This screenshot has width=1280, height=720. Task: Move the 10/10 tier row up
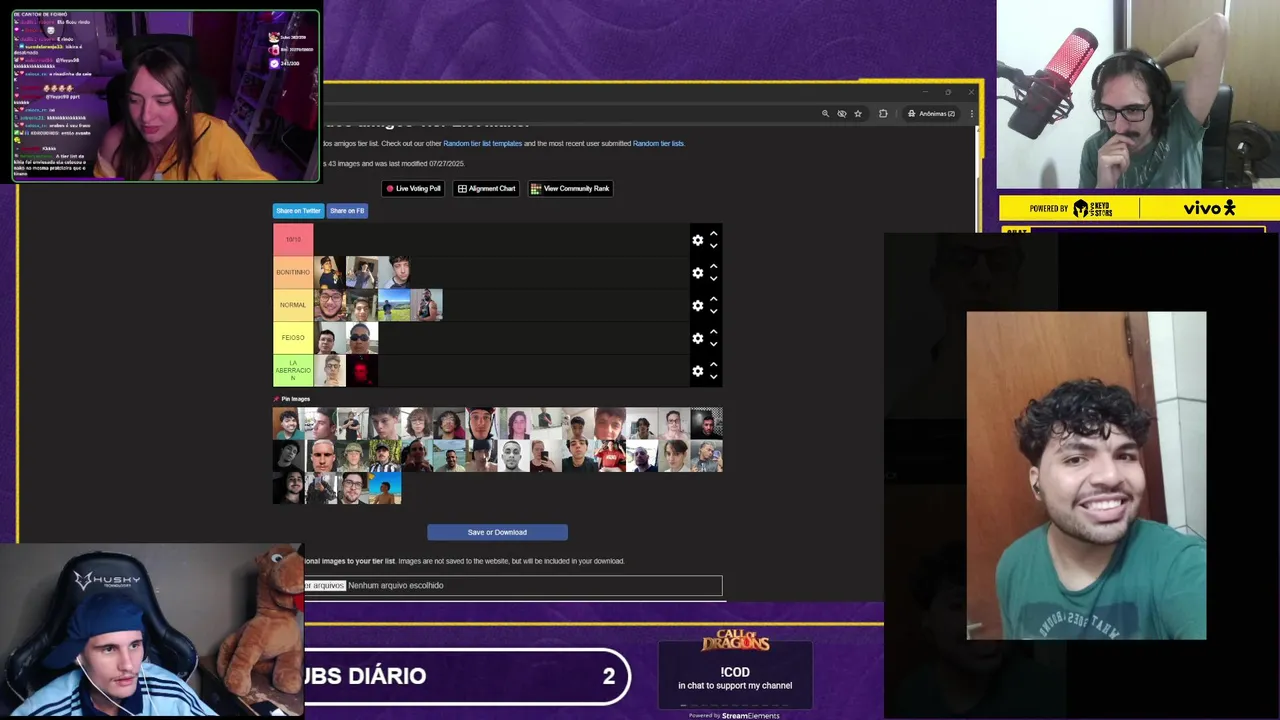tap(713, 234)
